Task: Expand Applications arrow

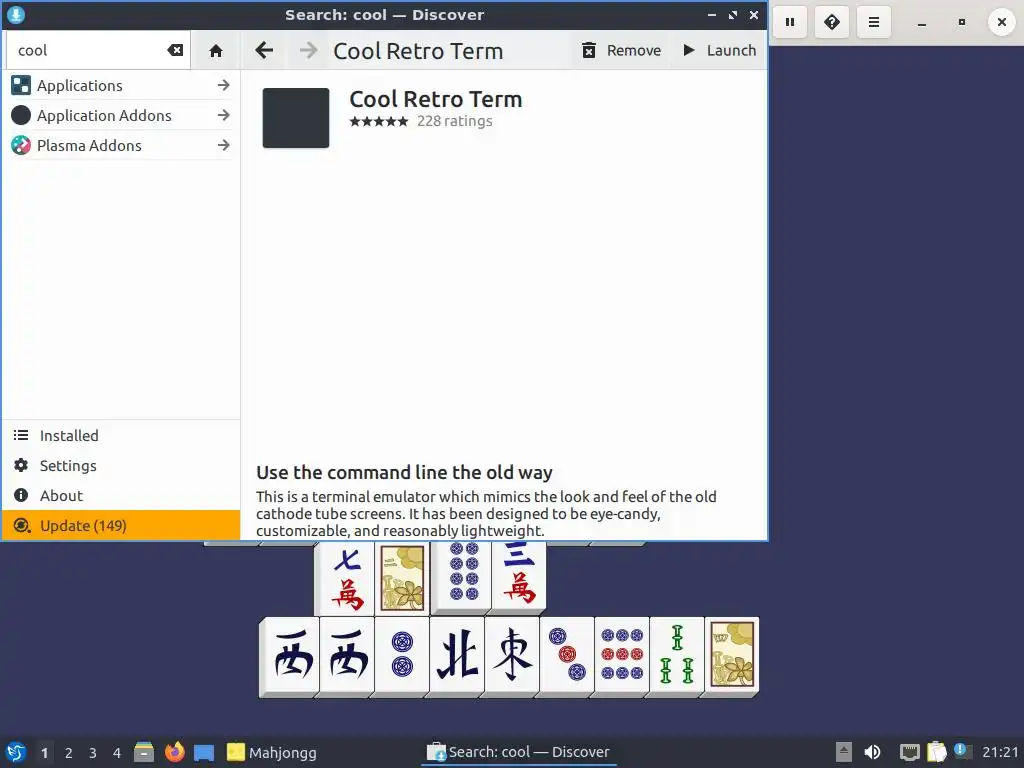Action: (223, 86)
